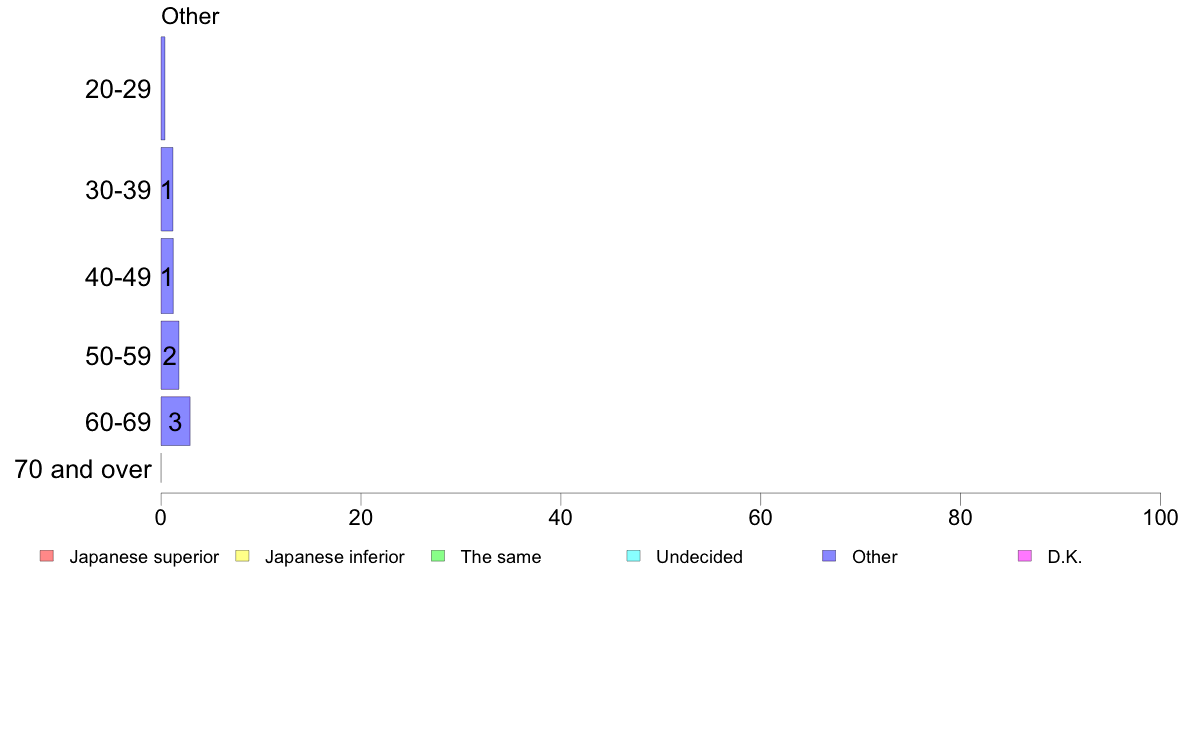
Task: Select the 50-59 bar labeled 2
Action: click(x=170, y=355)
